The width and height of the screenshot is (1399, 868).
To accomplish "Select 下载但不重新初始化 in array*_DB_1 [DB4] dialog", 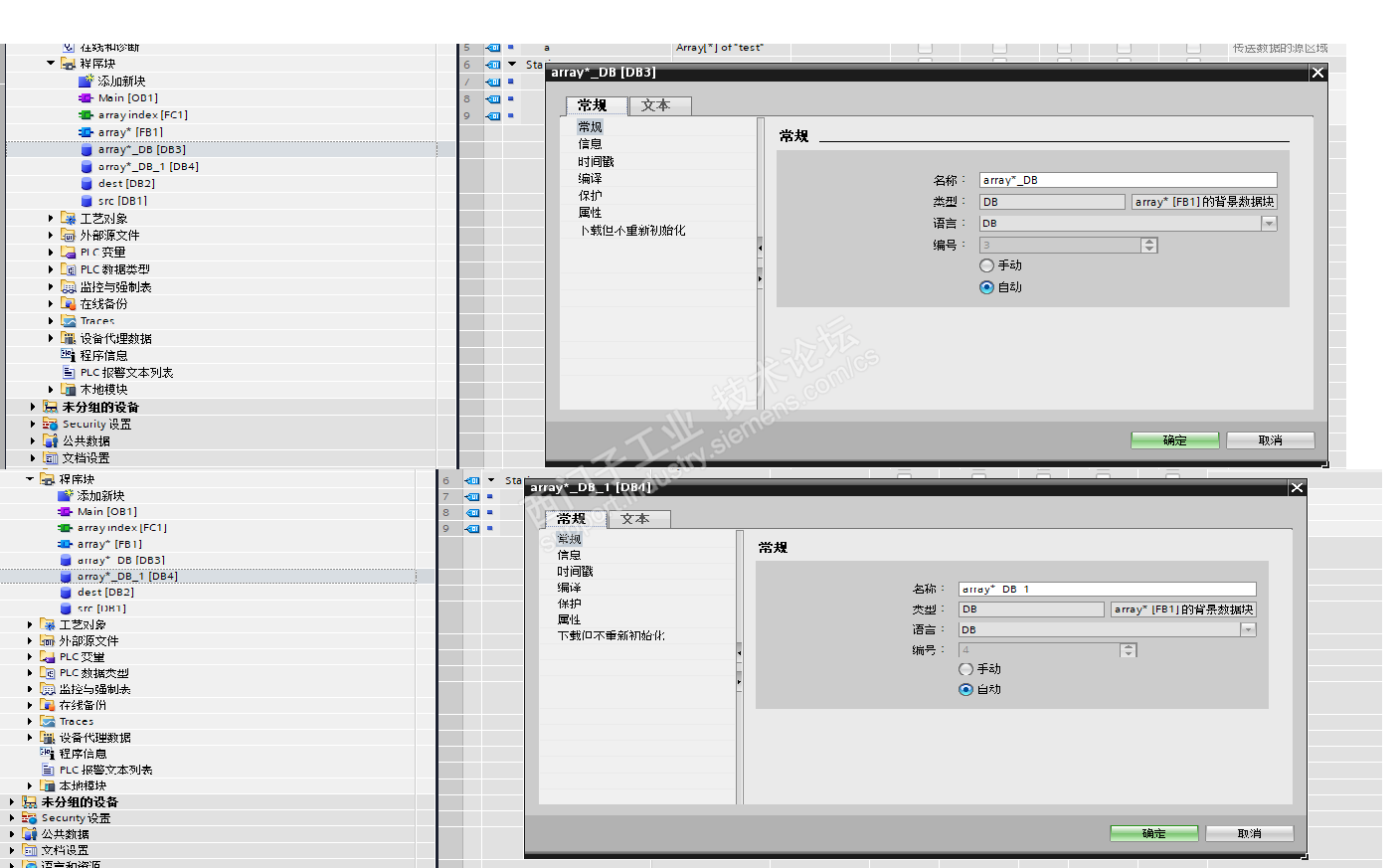I will point(612,635).
